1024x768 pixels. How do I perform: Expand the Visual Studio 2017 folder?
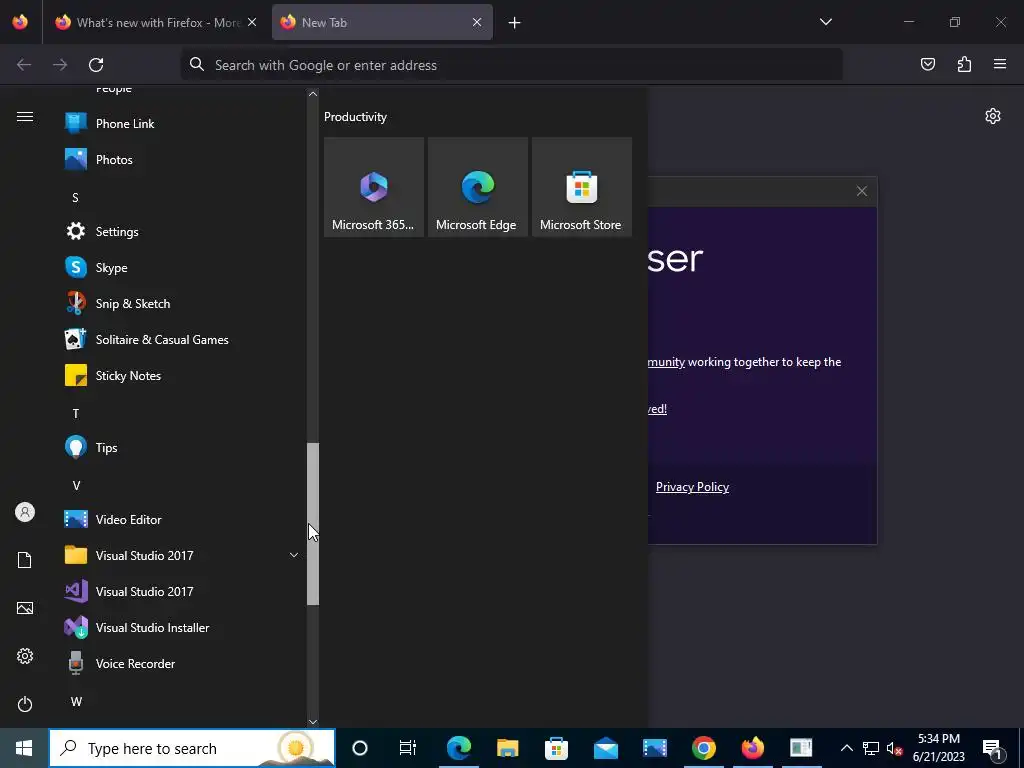183,555
